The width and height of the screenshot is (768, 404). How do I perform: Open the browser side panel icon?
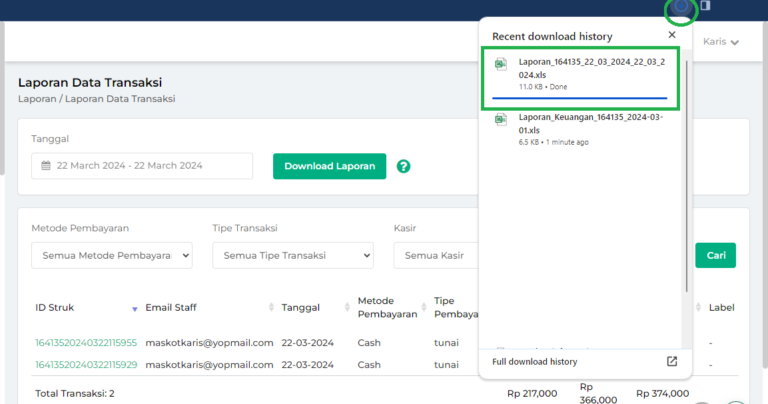(x=704, y=7)
